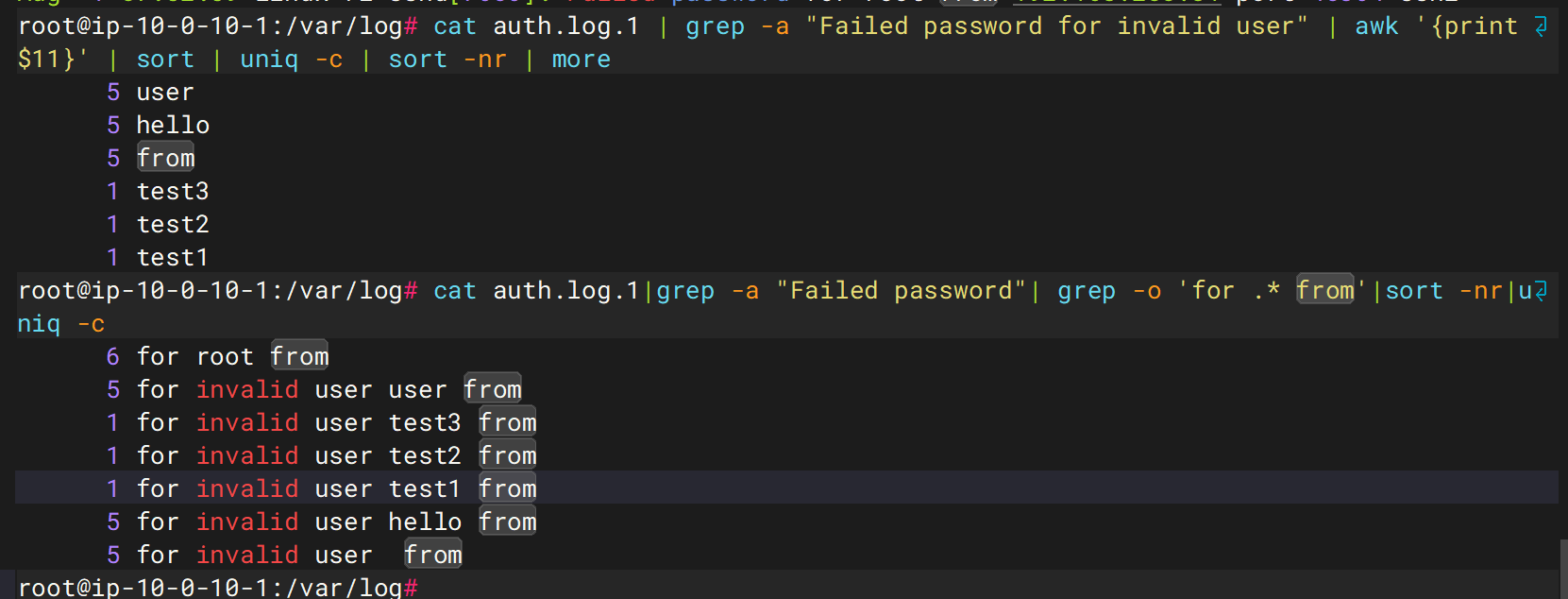Viewport: 1568px width, 599px height.
Task: Click the scrollbar thumb at the right edge
Action: pyautogui.click(x=1562, y=567)
